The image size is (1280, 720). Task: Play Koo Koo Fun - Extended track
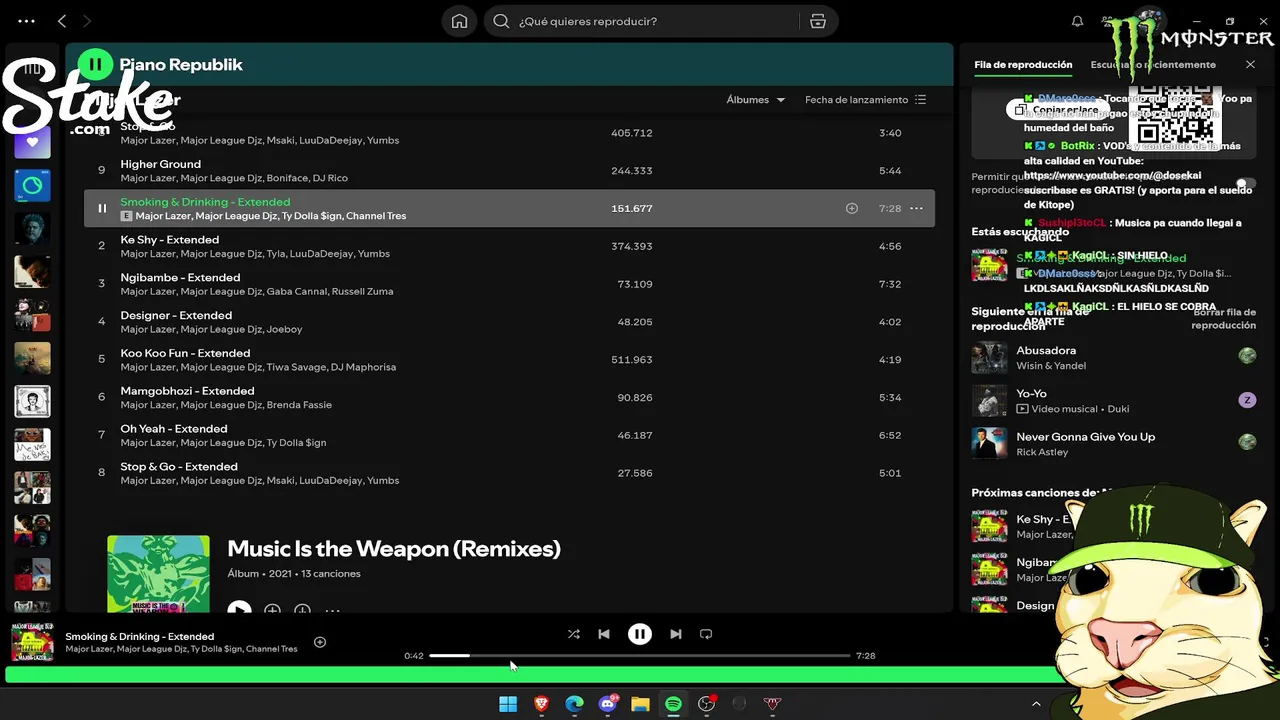coord(510,360)
